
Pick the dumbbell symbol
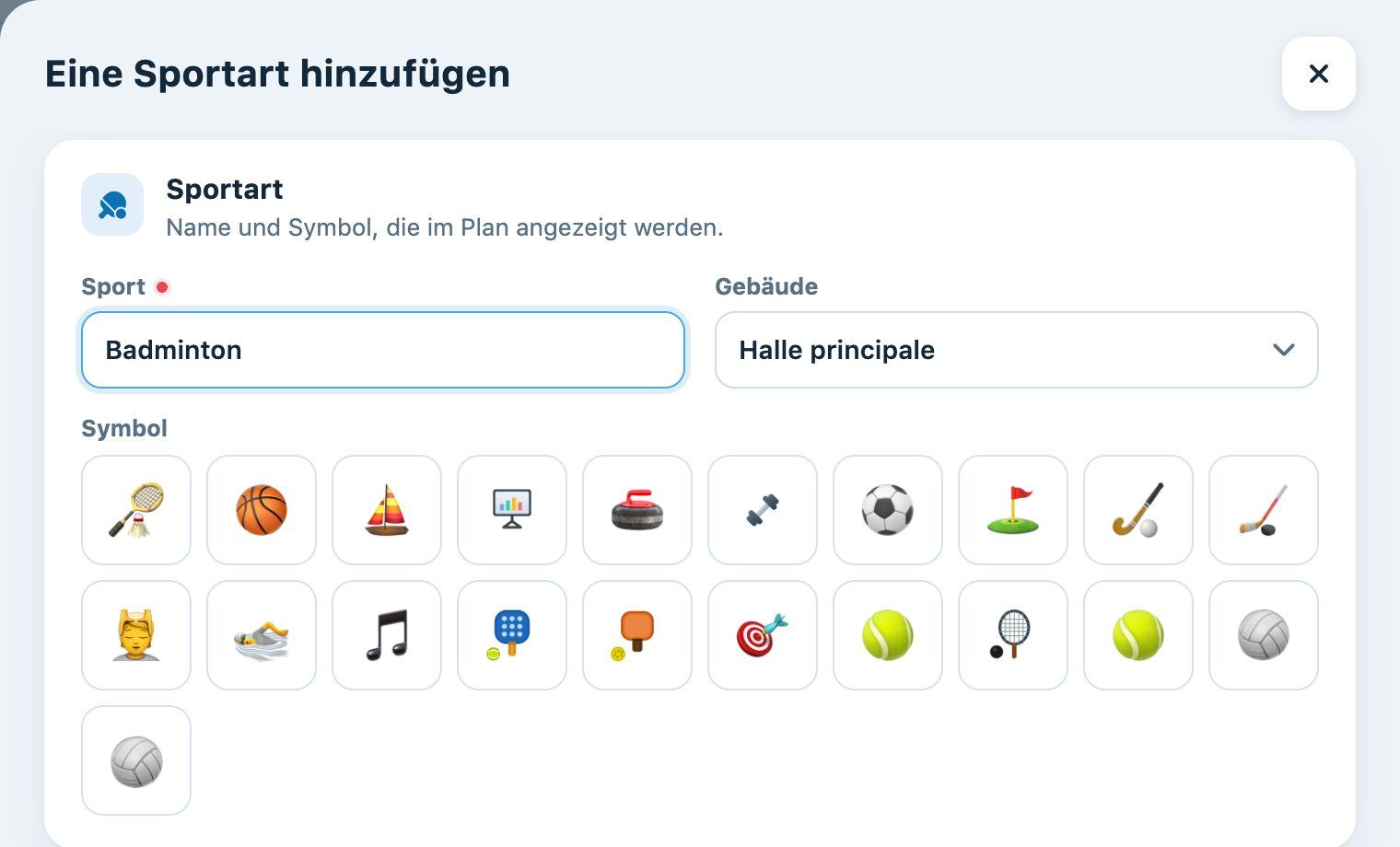763,510
